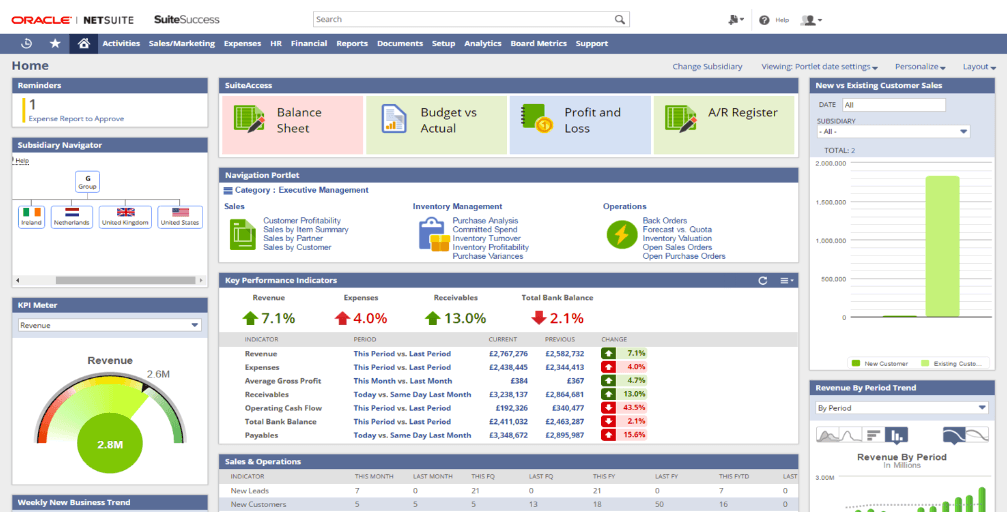The image size is (1007, 512).
Task: Open the Subsidiary All dropdown
Action: click(893, 131)
